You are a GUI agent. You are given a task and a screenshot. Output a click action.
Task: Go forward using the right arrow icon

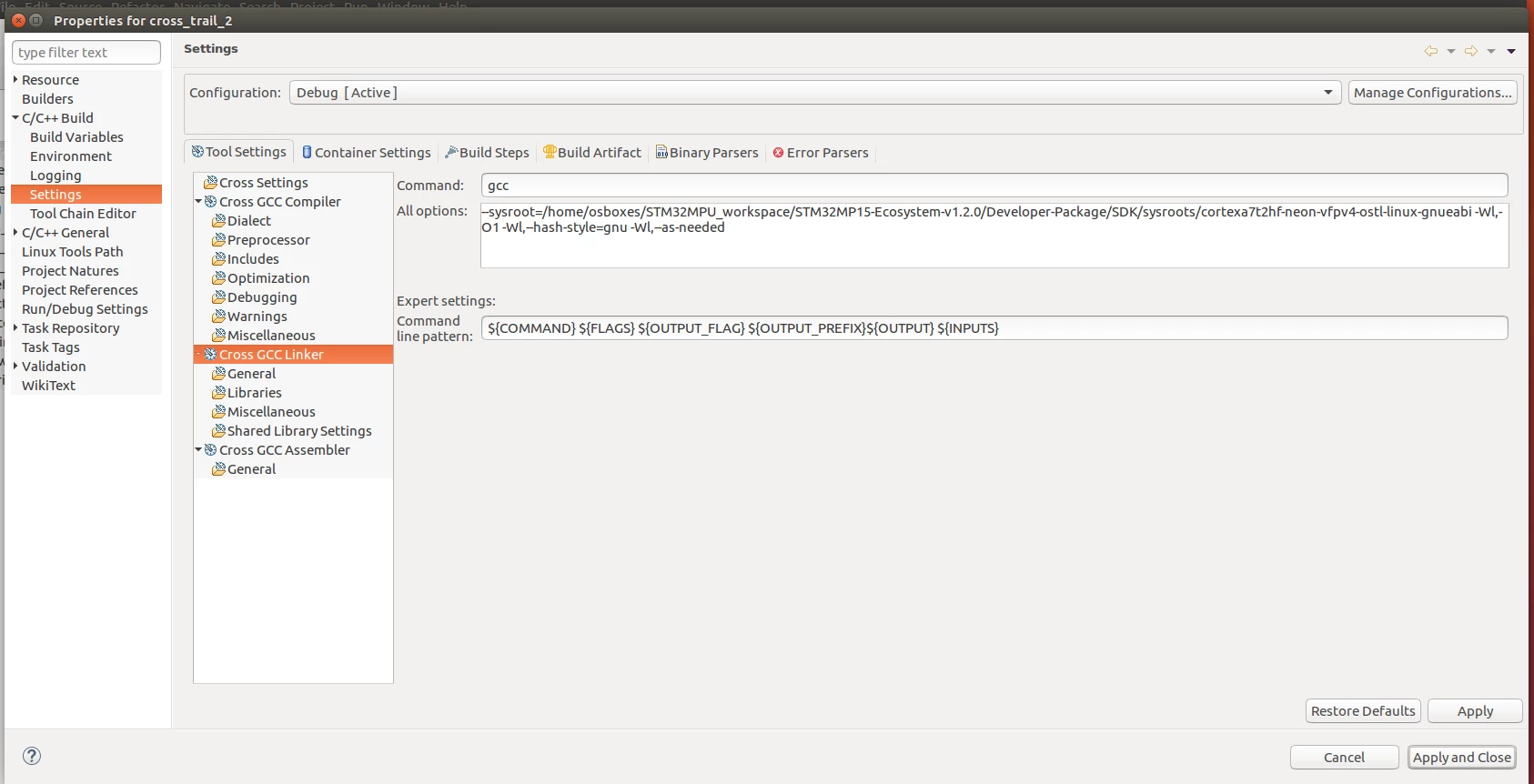(x=1471, y=51)
